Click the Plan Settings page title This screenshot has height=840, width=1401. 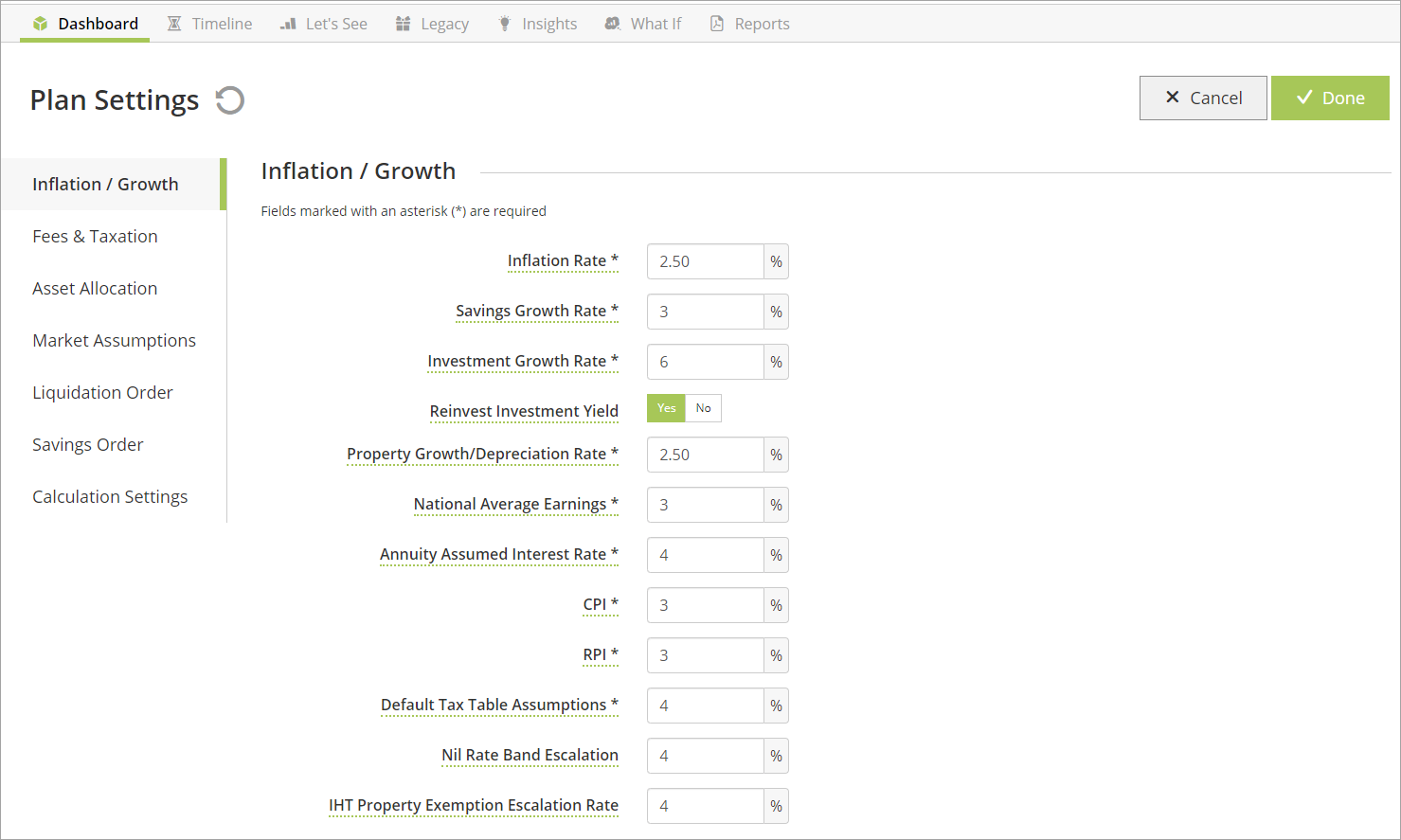click(x=115, y=100)
